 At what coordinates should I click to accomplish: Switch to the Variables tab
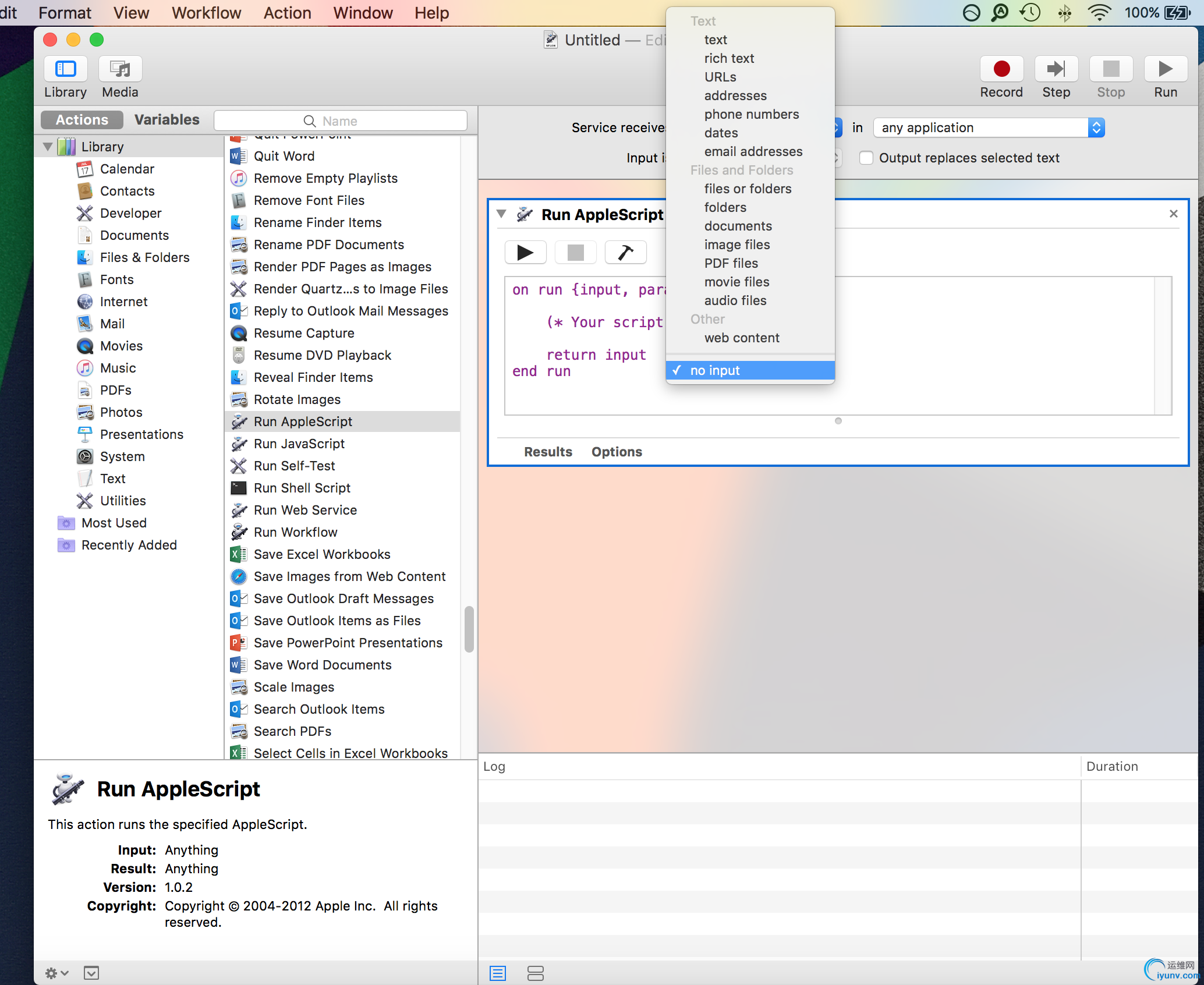pos(167,120)
